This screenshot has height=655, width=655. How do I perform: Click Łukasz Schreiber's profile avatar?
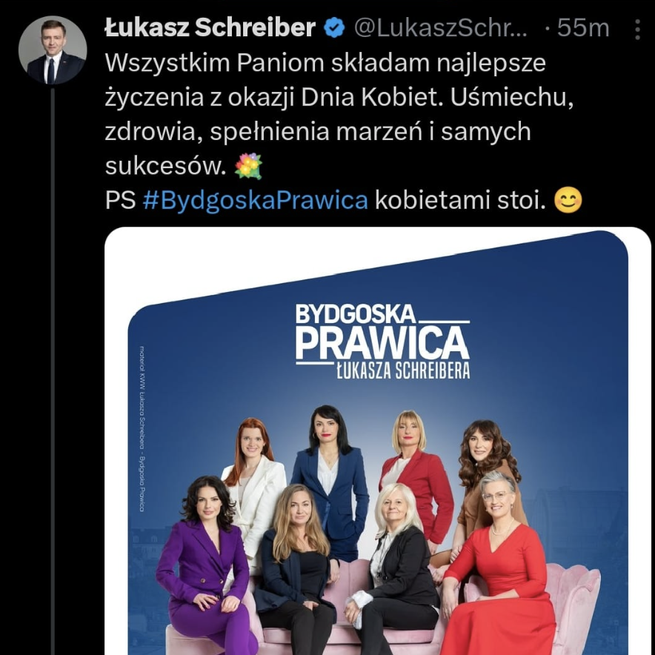point(53,50)
